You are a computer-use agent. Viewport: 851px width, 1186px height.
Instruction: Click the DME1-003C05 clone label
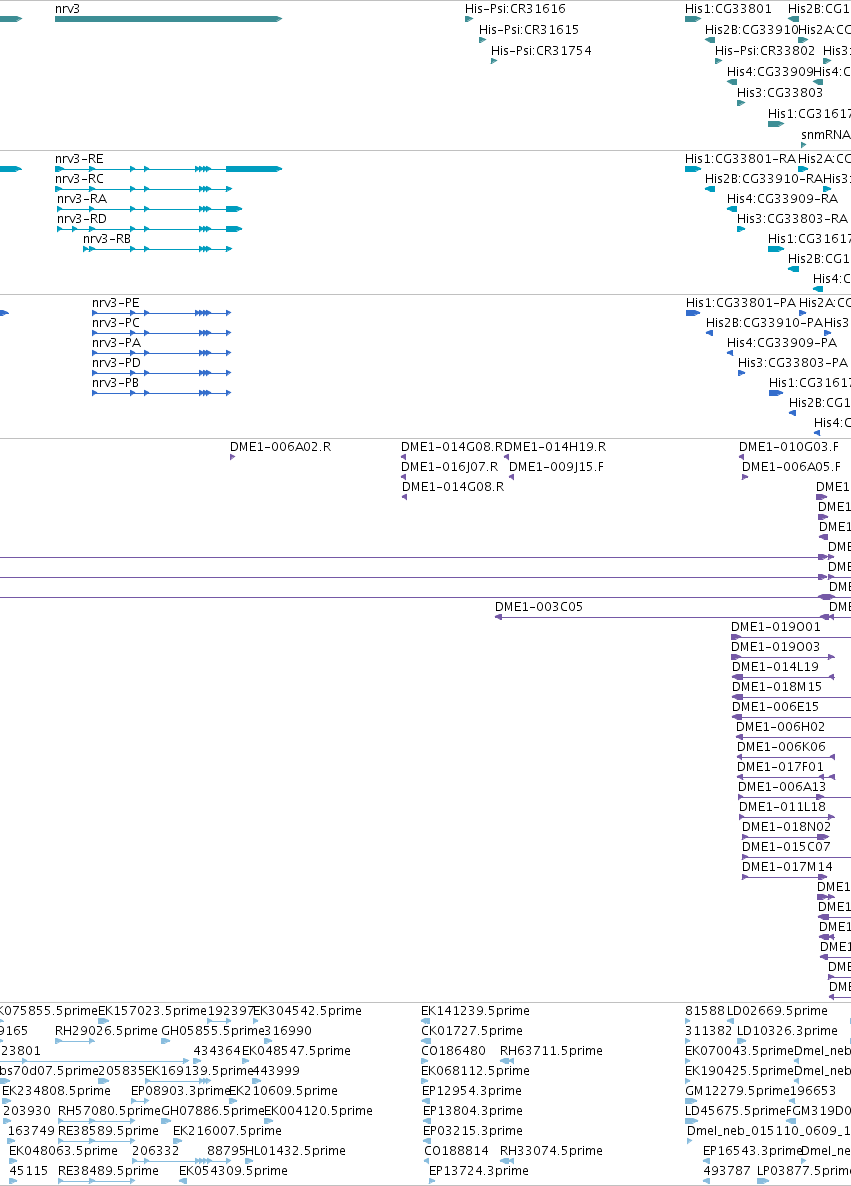[539, 607]
